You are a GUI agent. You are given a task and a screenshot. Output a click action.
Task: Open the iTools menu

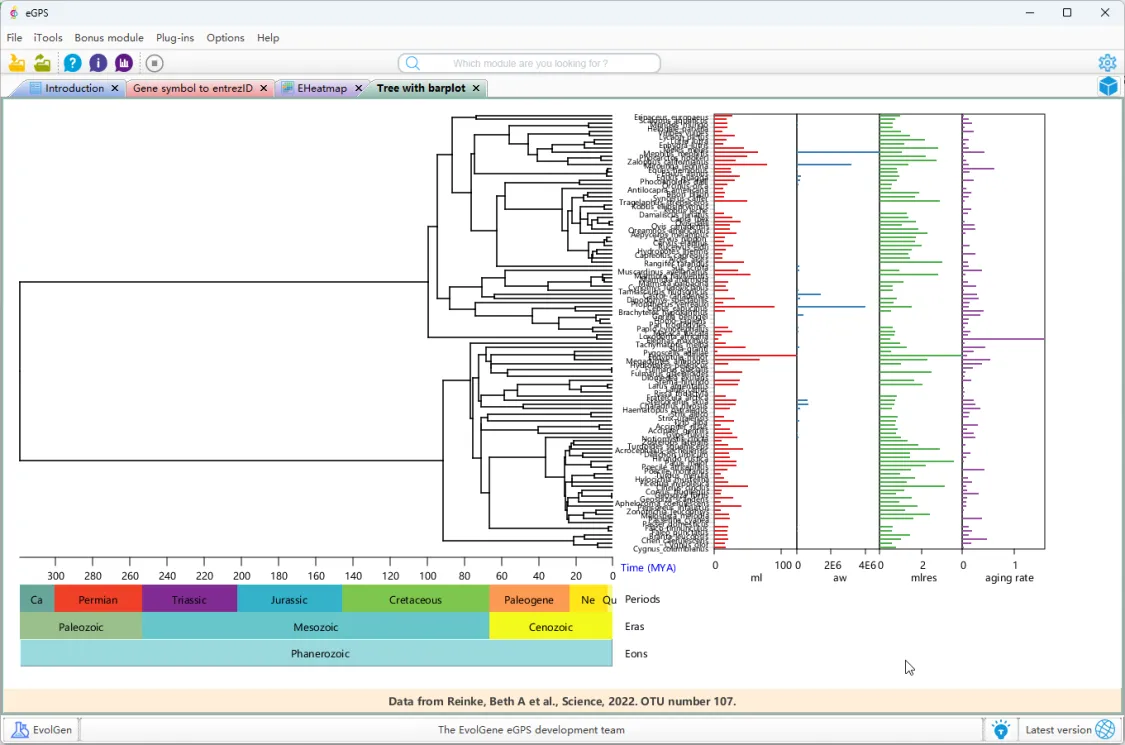(x=48, y=37)
